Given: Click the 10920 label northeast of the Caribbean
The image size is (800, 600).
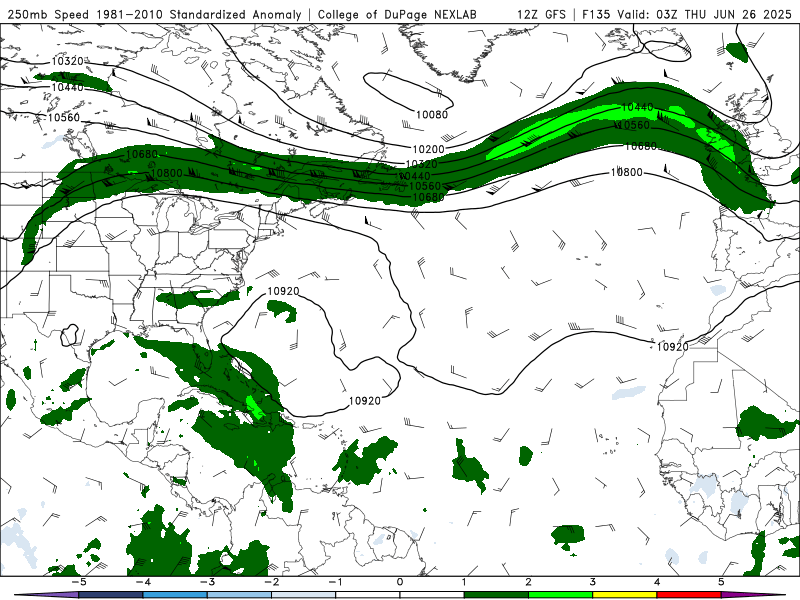Looking at the screenshot, I should coord(365,401).
